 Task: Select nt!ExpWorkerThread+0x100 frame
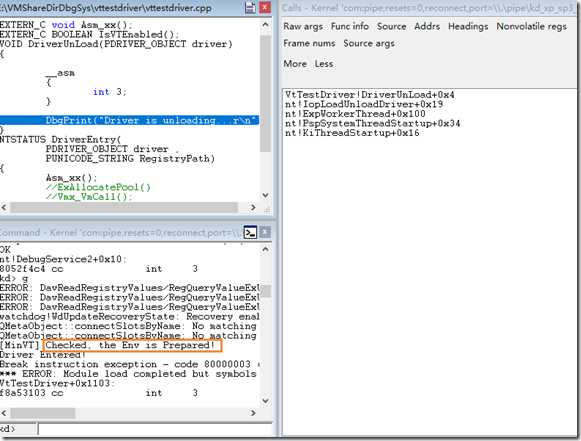pyautogui.click(x=355, y=114)
